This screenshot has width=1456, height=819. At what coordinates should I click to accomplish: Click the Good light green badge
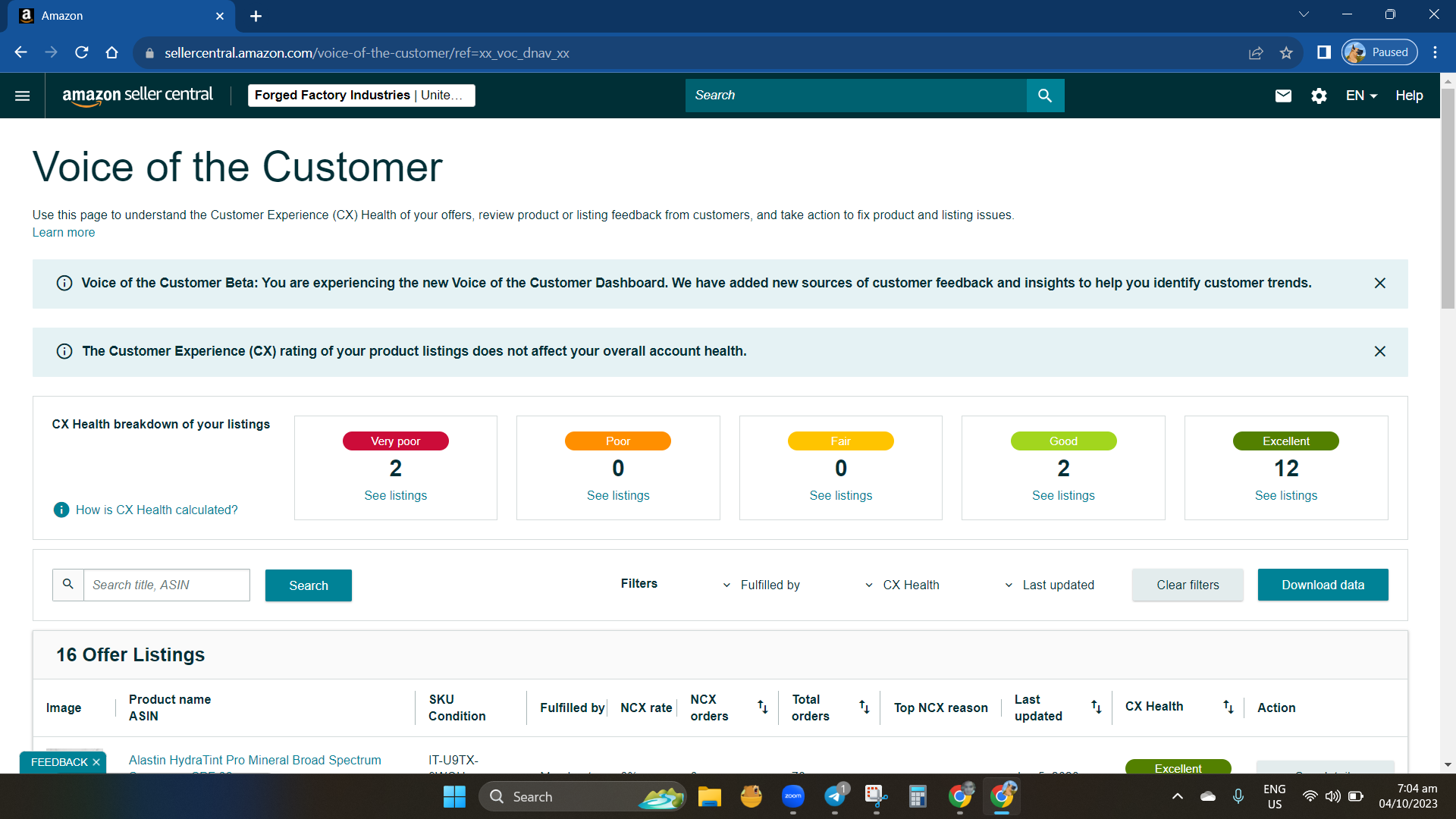1063,441
